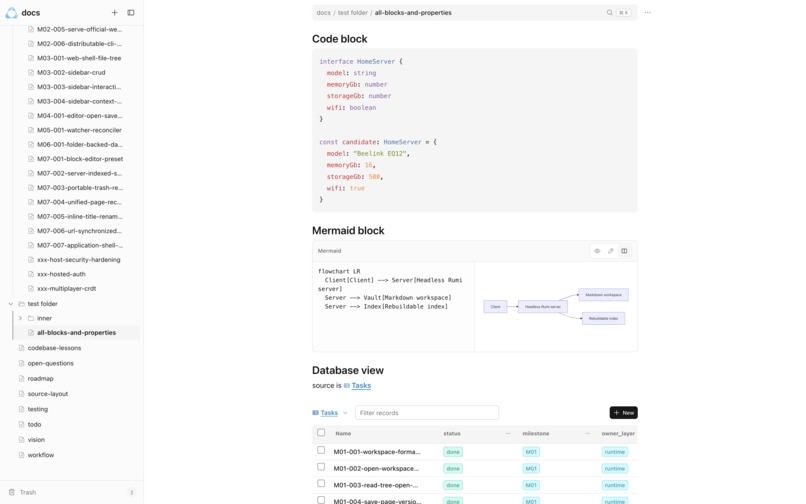The height and width of the screenshot is (504, 806).
Task: Collapse the sidebar using panel icon
Action: (x=131, y=12)
